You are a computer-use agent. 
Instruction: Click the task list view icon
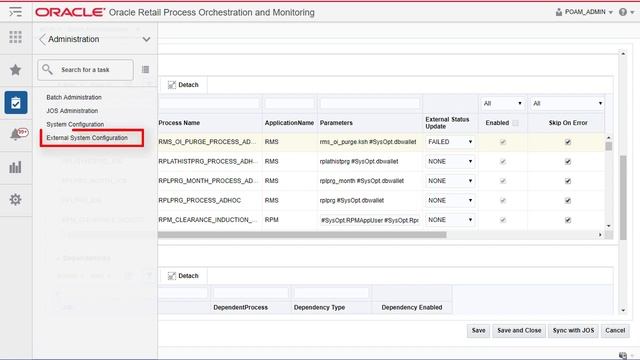145,70
